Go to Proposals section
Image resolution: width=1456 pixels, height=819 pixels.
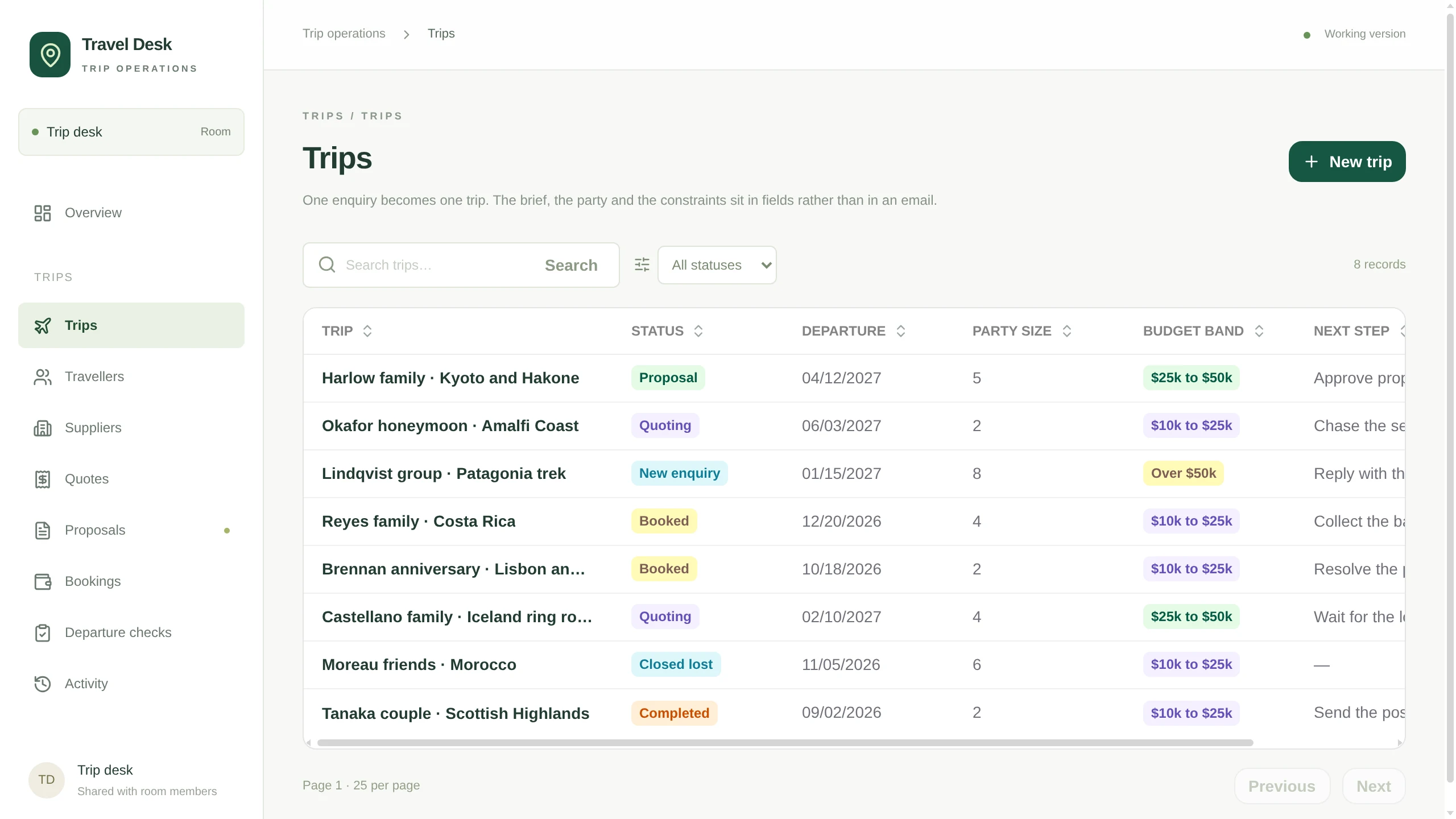coord(131,530)
